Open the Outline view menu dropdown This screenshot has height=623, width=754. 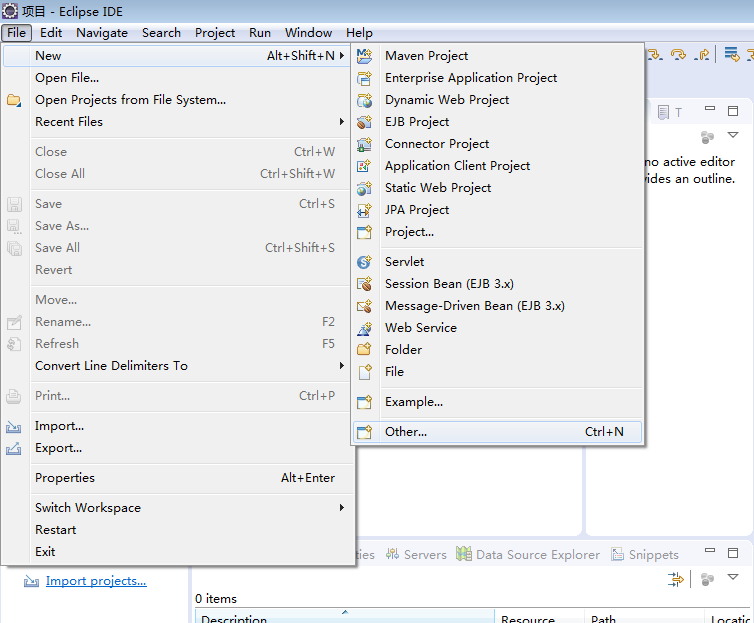pyautogui.click(x=733, y=135)
